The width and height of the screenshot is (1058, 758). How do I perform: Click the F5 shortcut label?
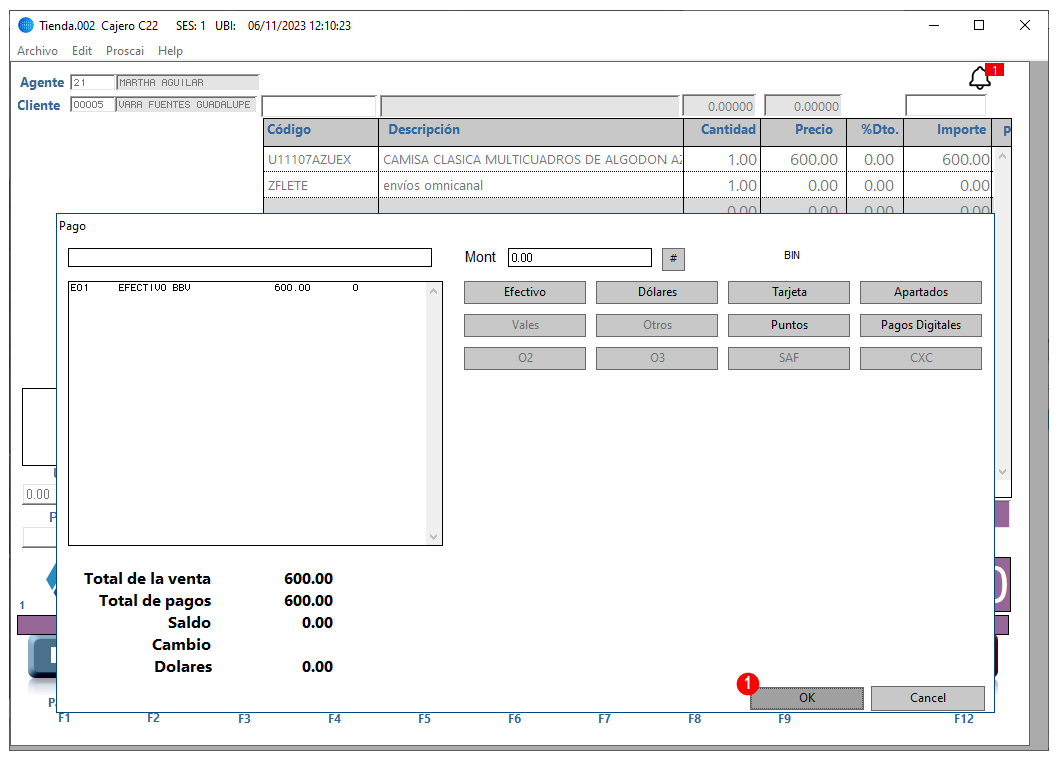point(424,719)
